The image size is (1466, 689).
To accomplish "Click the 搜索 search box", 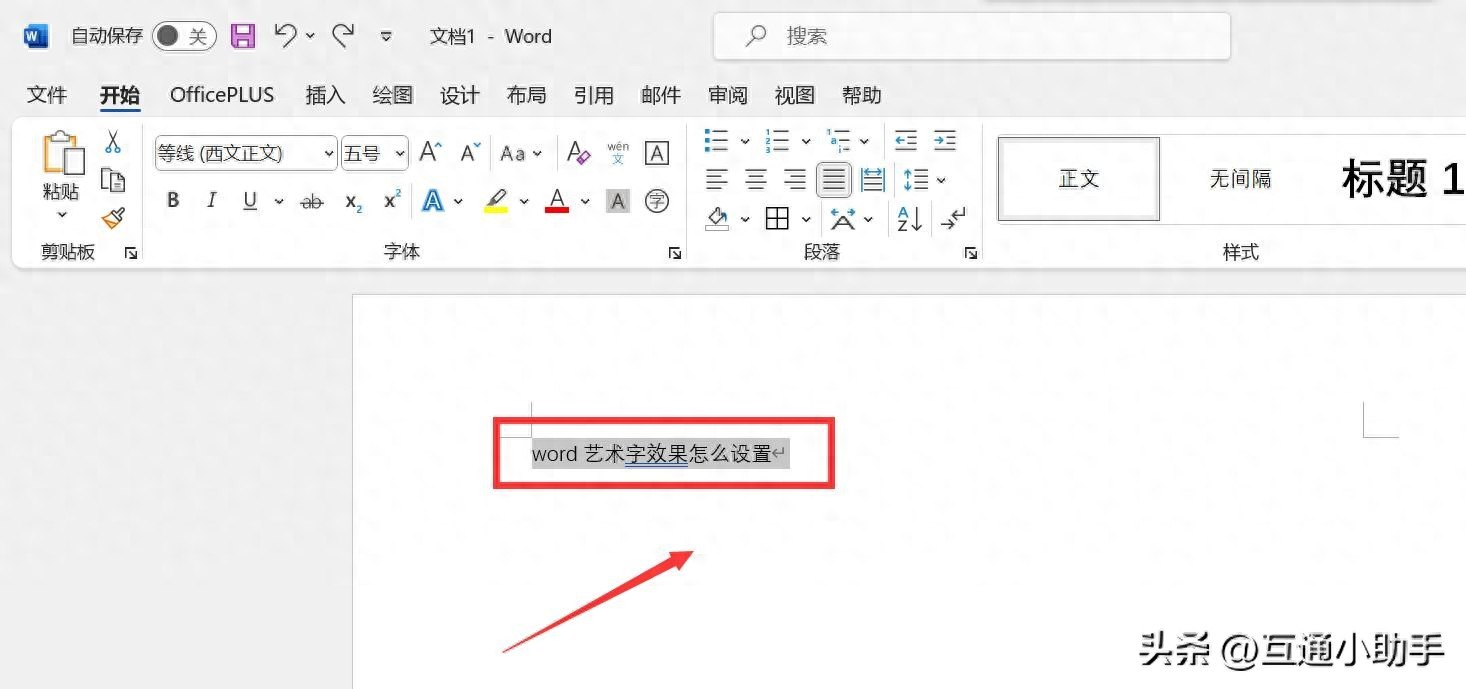I will (x=970, y=37).
